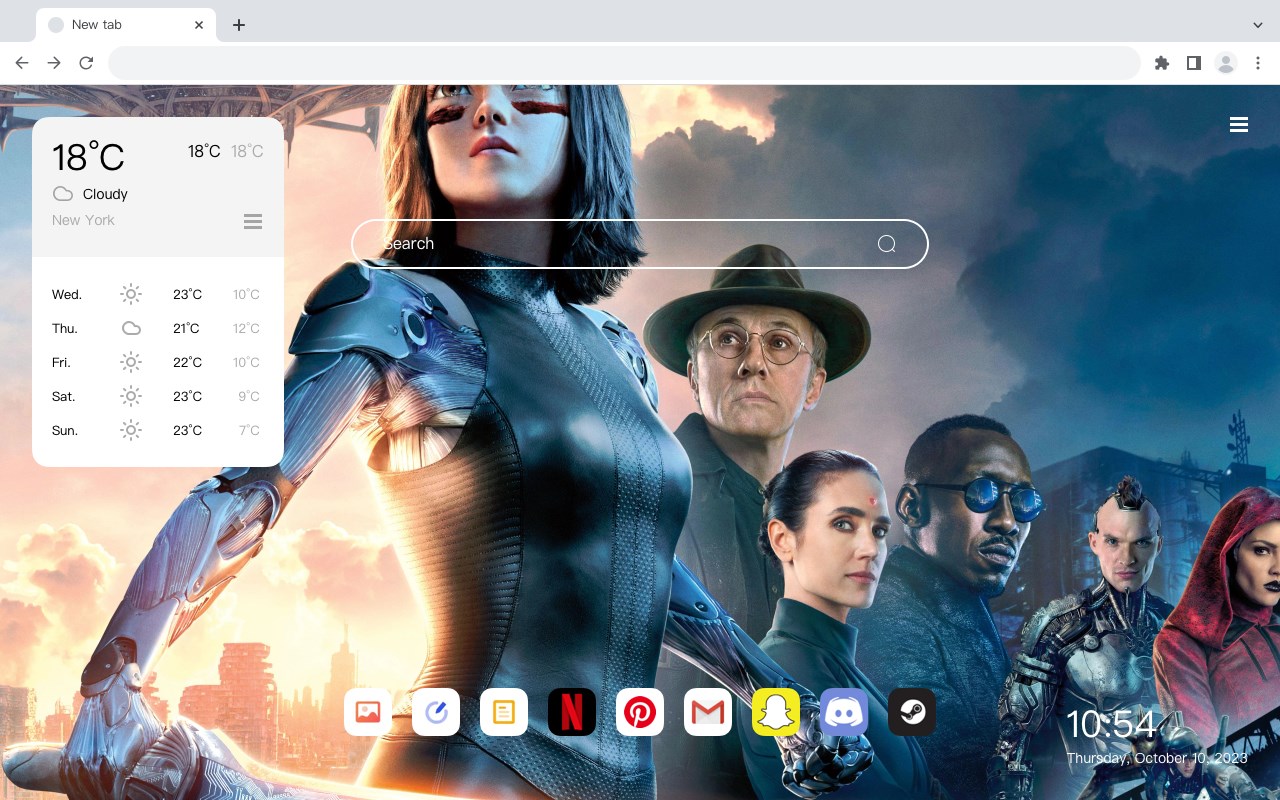
Task: Open the wallpaper gallery shortcut icon
Action: point(368,712)
